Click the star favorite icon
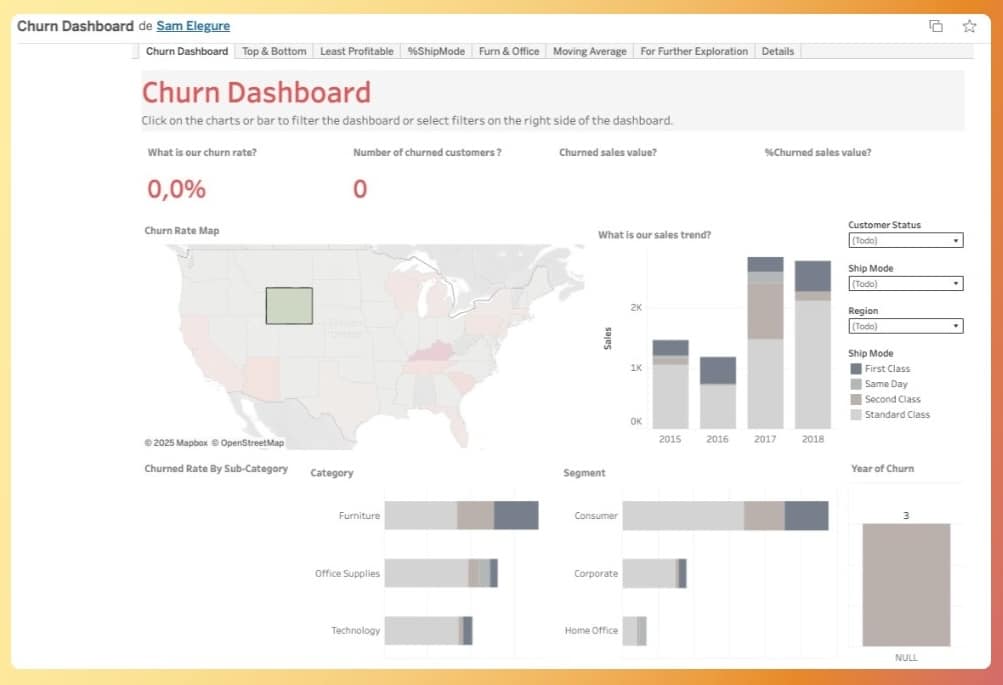 coord(969,26)
